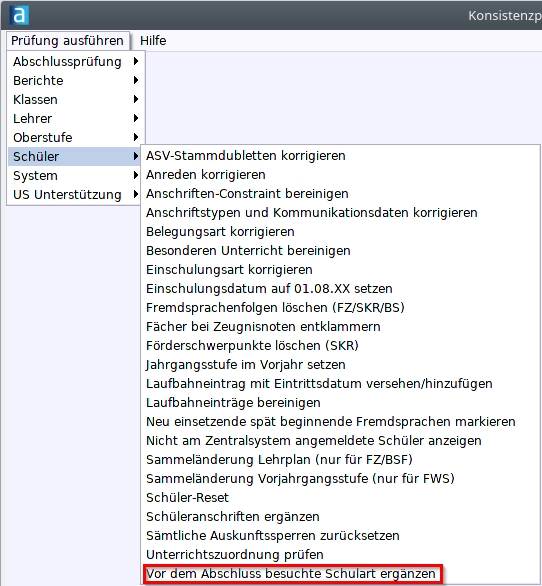Viewport: 542px width, 586px height.
Task: Select Unterrichtszuordnung prüfen
Action: (340, 554)
